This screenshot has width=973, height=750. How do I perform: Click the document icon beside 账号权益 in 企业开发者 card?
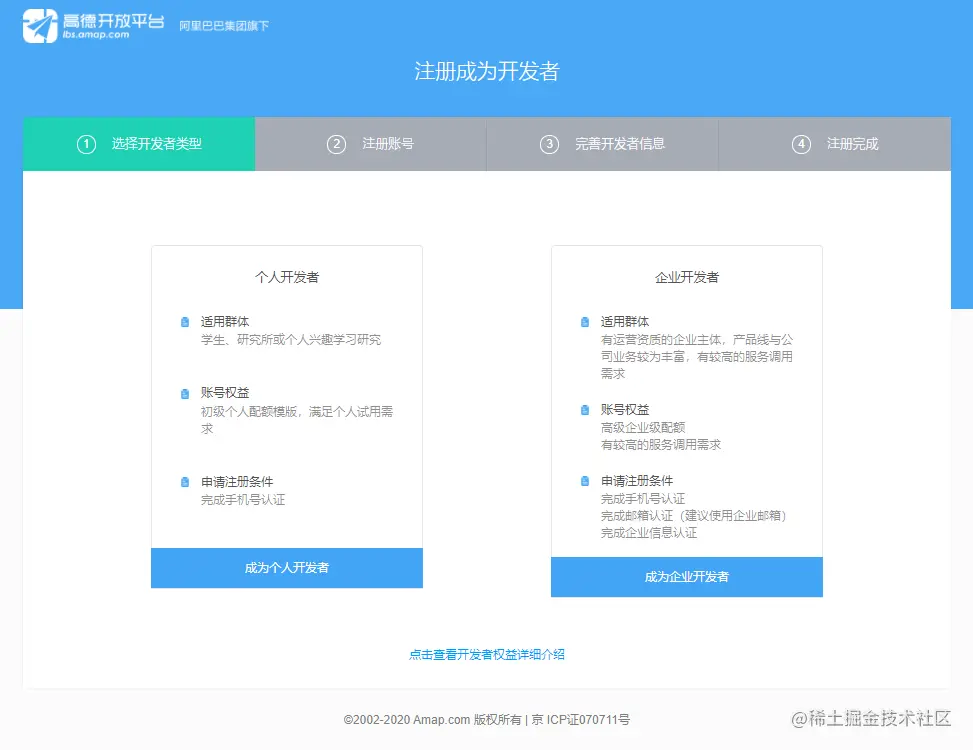pyautogui.click(x=585, y=408)
